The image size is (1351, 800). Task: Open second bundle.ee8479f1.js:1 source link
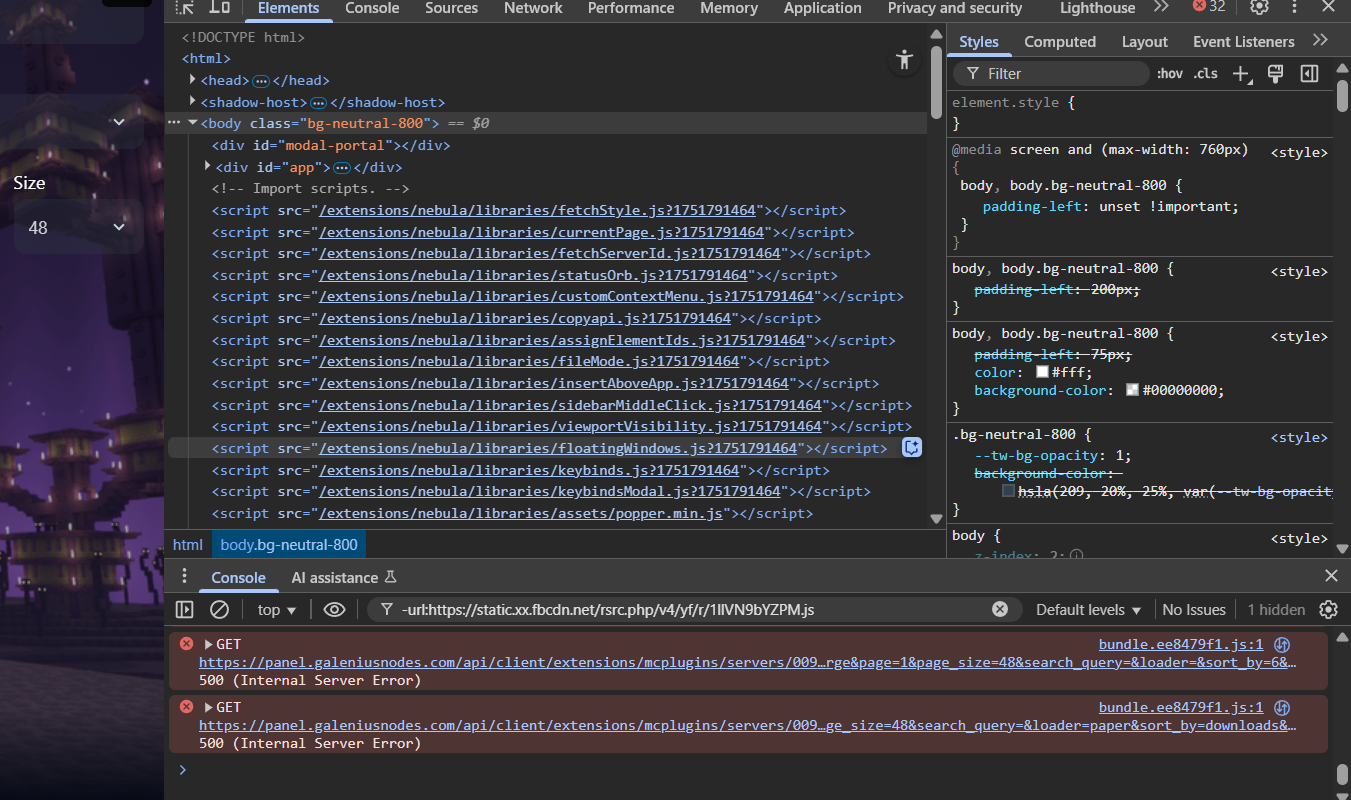[1181, 708]
